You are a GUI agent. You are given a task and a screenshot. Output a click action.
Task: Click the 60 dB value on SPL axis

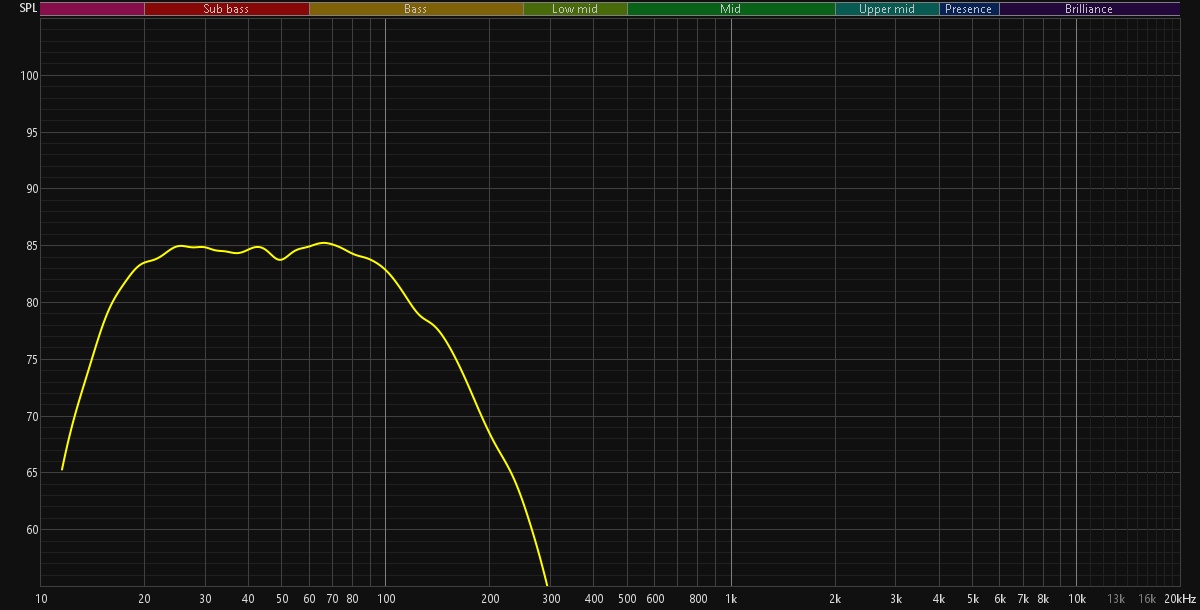click(31, 530)
